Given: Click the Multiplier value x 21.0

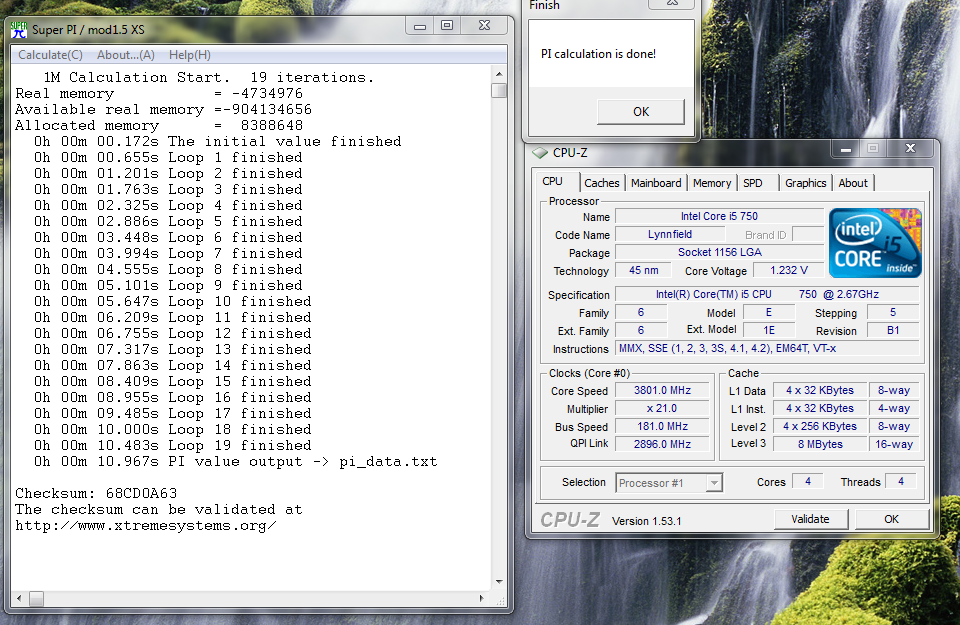Looking at the screenshot, I should pyautogui.click(x=662, y=408).
